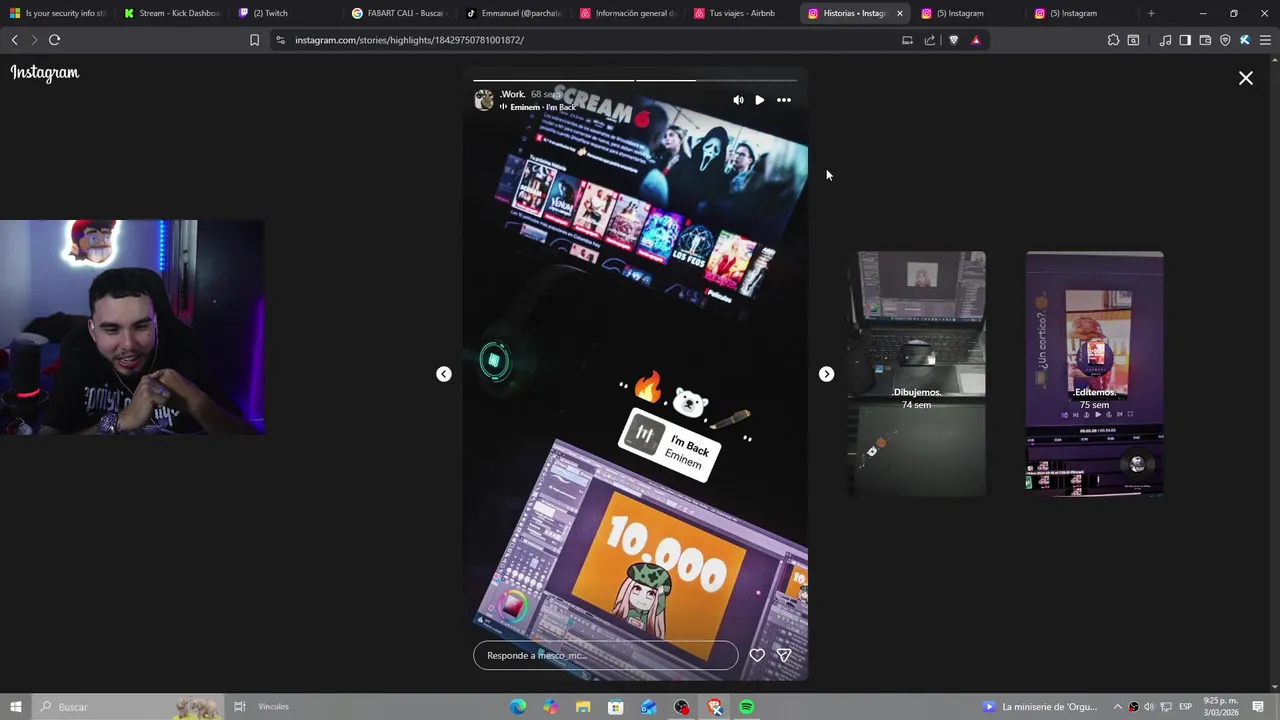Image resolution: width=1280 pixels, height=720 pixels.
Task: Expand hidden system tray icons
Action: tap(1118, 707)
